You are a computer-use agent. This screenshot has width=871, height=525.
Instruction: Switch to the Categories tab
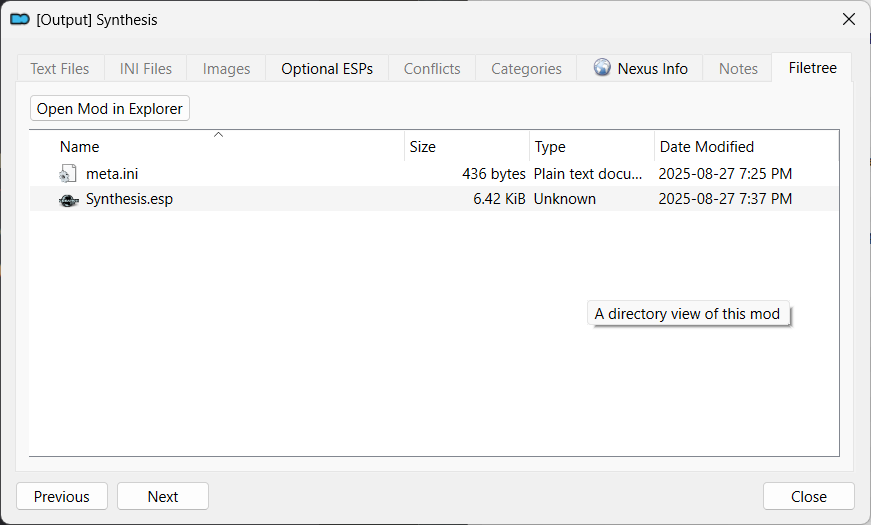coord(526,69)
